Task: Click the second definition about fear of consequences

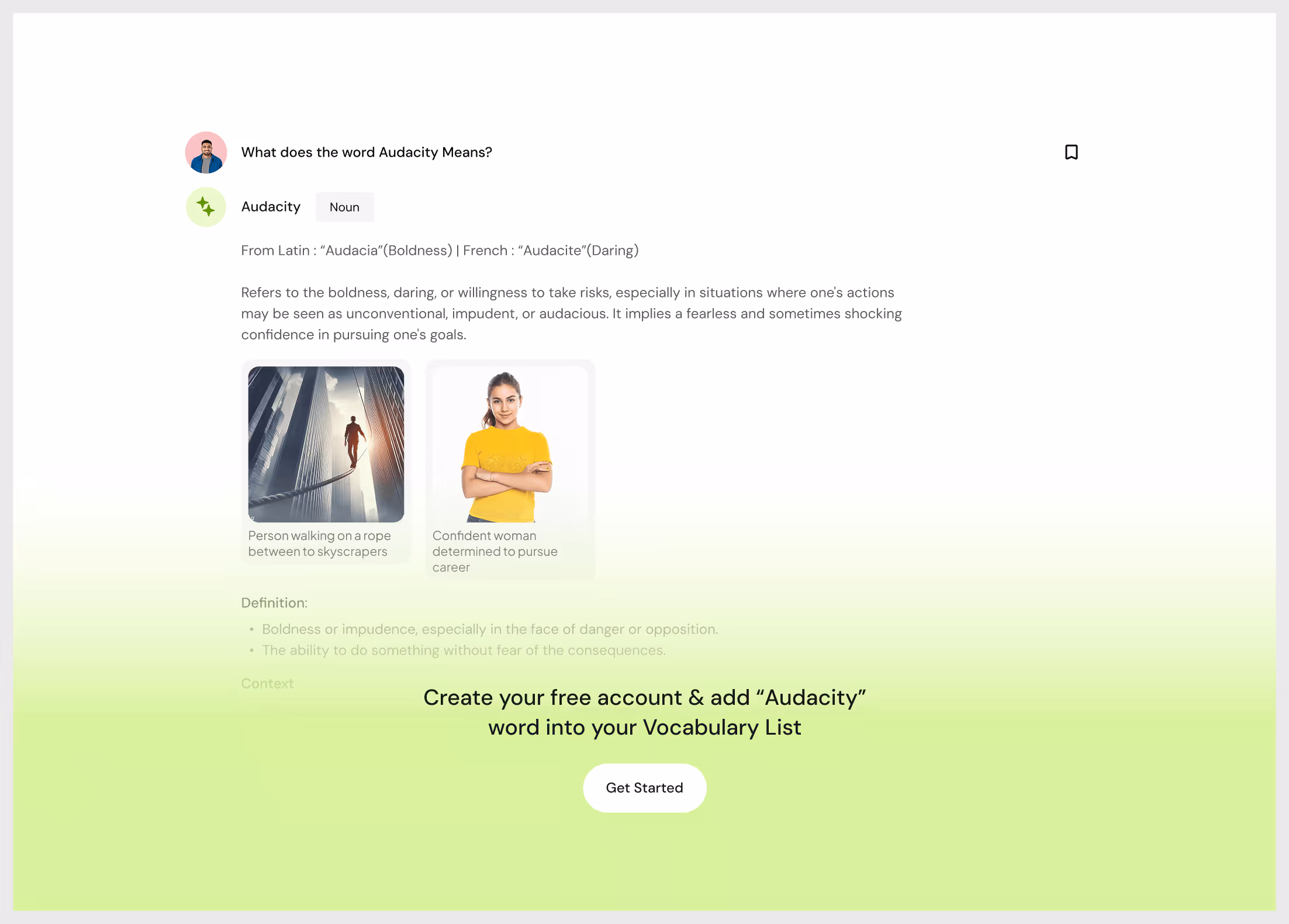Action: [x=464, y=650]
